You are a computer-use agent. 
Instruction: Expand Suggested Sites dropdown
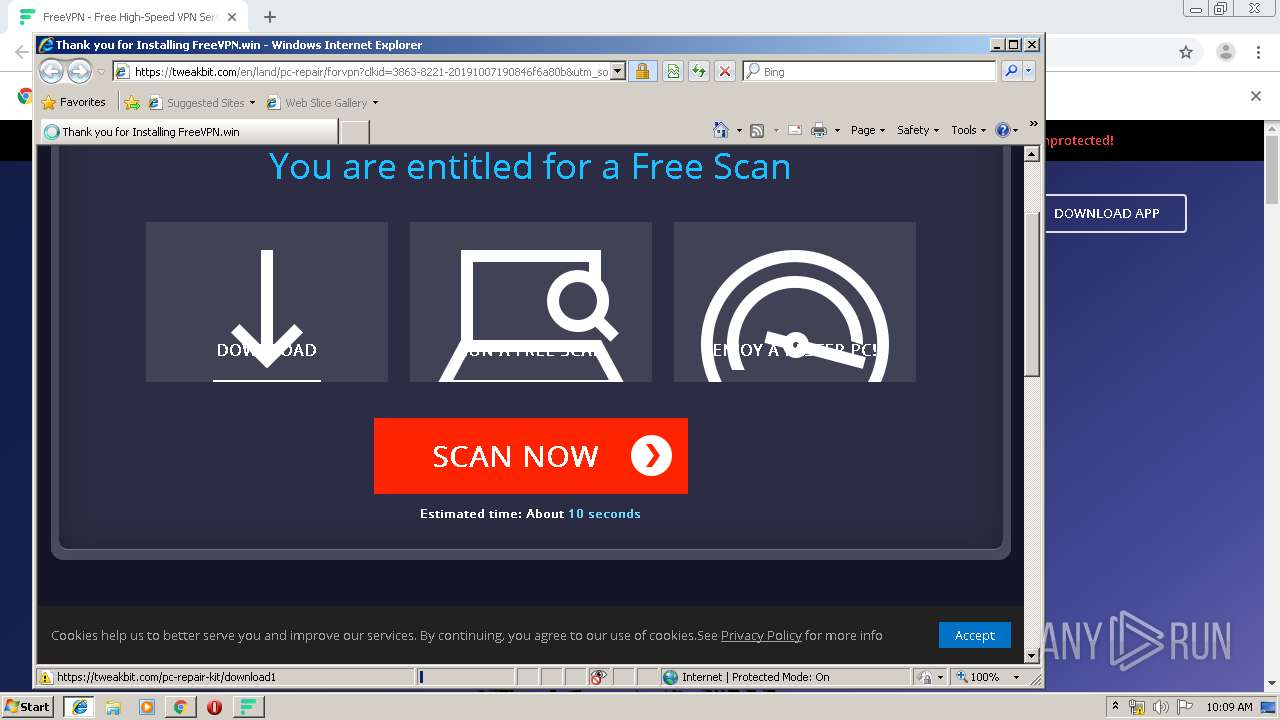click(x=252, y=103)
